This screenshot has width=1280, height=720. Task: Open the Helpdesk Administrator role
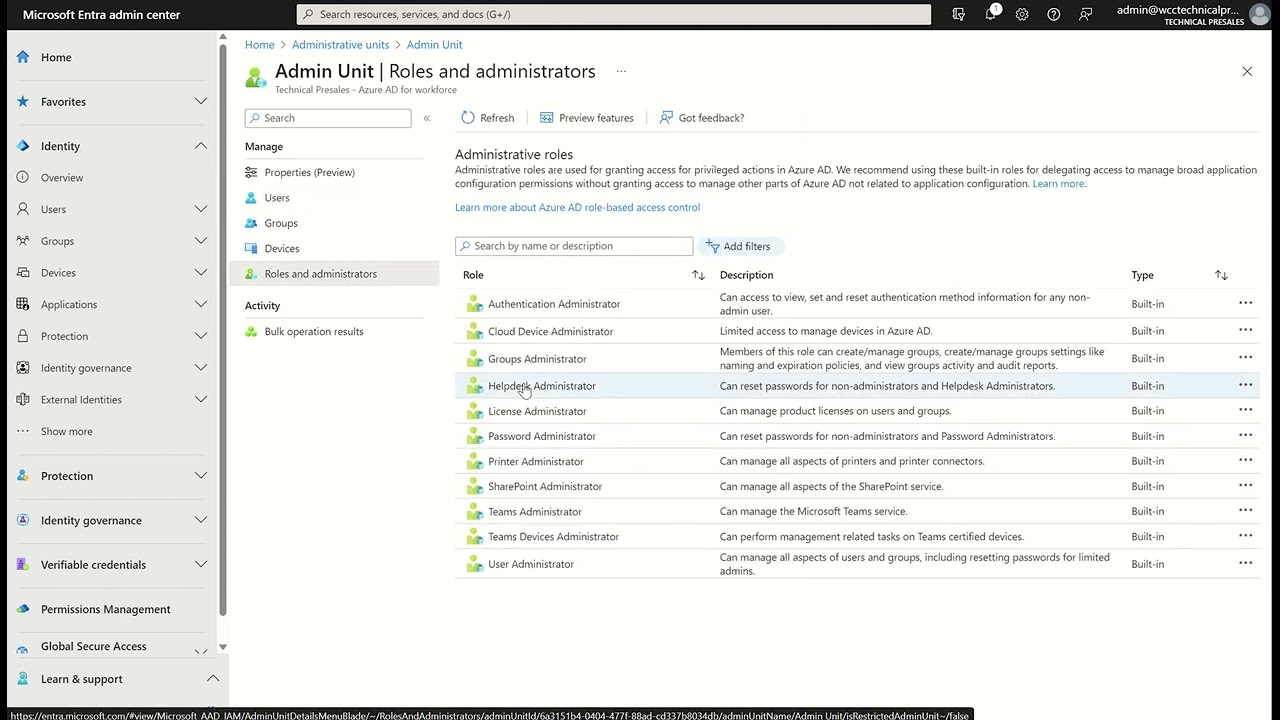tap(541, 386)
